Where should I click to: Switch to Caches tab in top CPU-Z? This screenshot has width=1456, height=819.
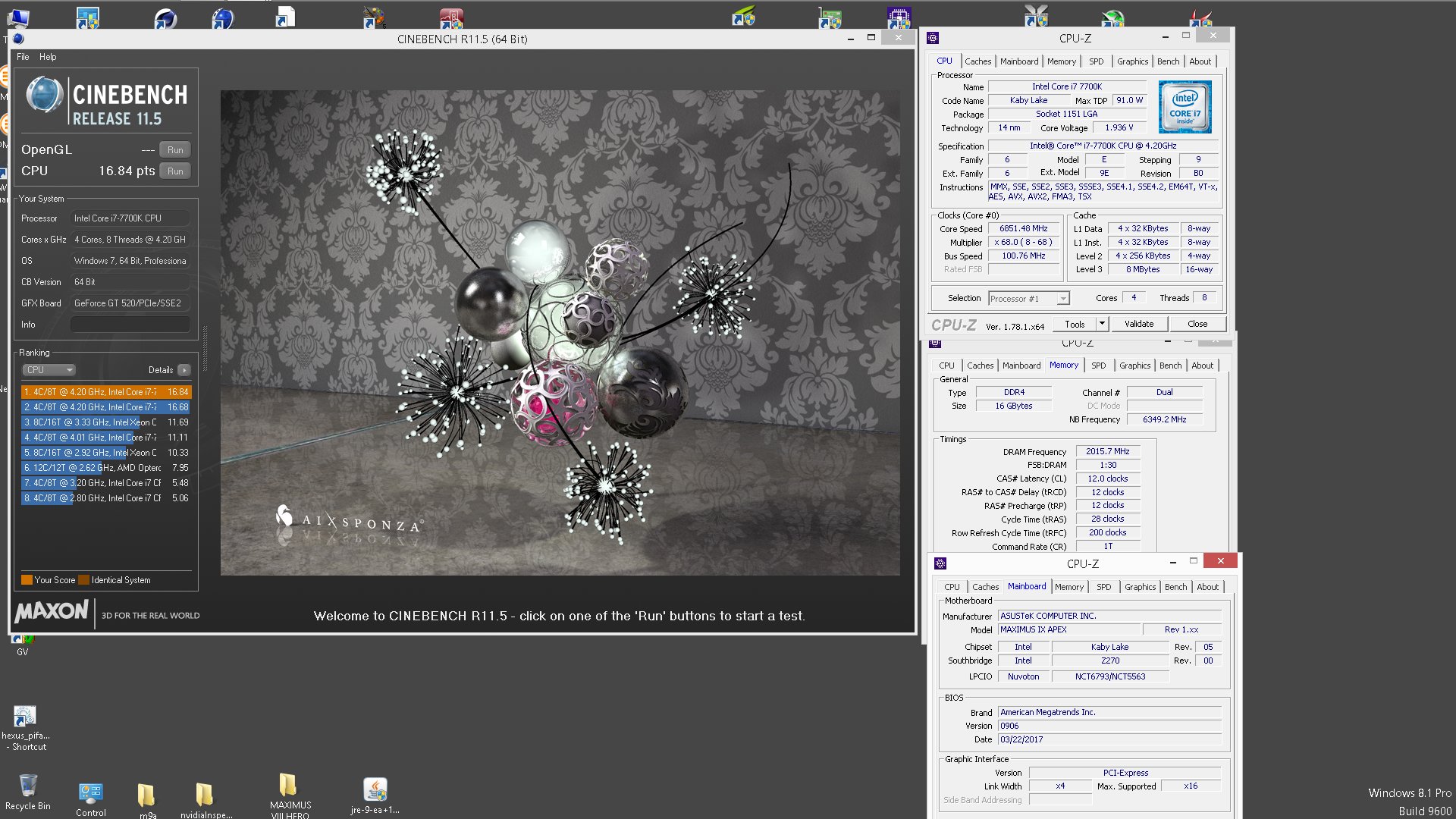pyautogui.click(x=977, y=61)
